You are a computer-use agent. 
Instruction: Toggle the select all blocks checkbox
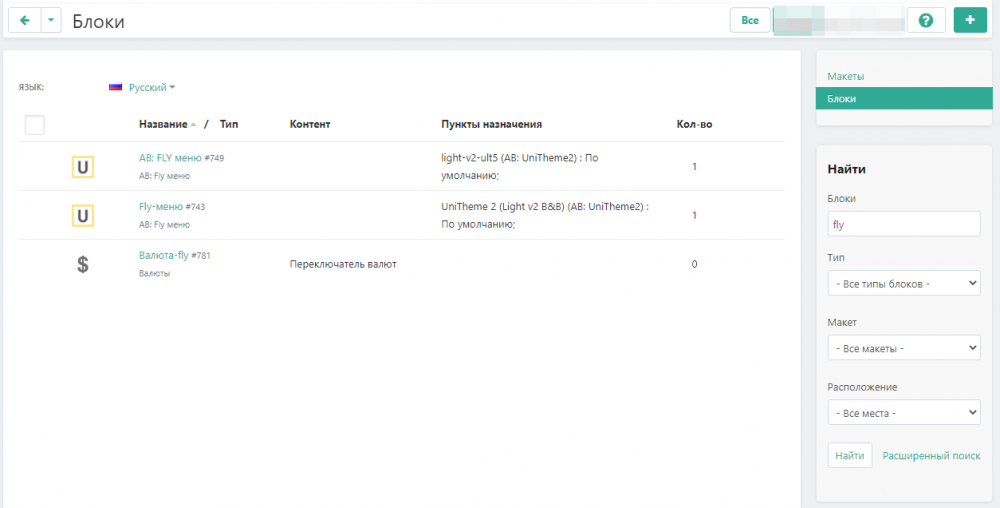pos(34,125)
